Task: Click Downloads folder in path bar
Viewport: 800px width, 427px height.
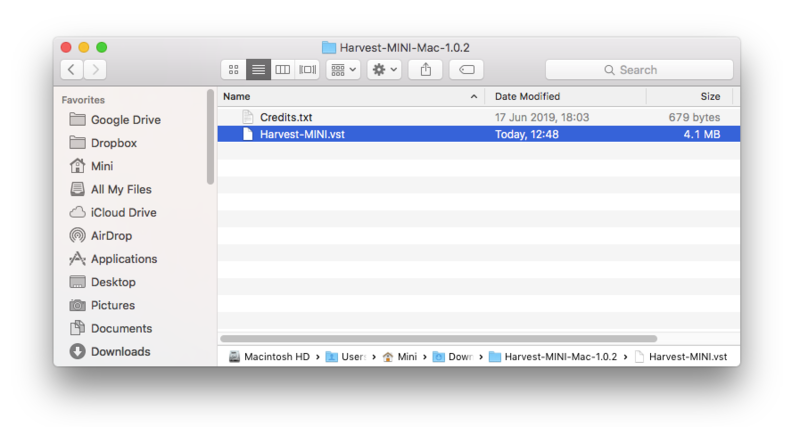Action: [453, 357]
